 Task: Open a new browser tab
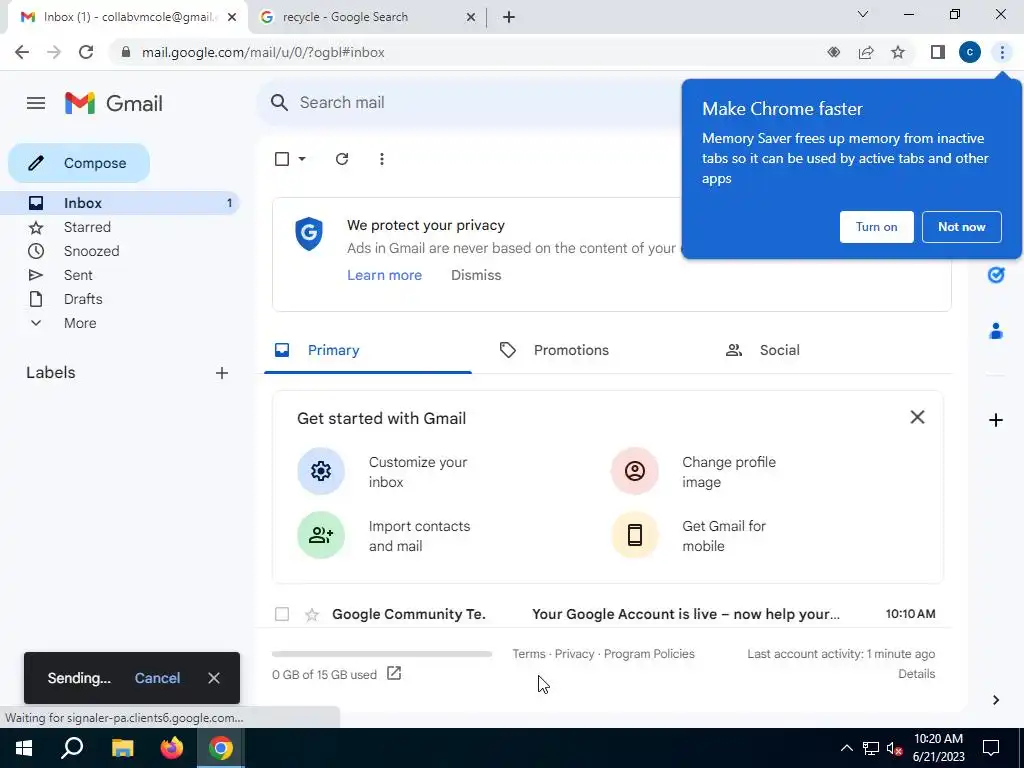tap(509, 17)
